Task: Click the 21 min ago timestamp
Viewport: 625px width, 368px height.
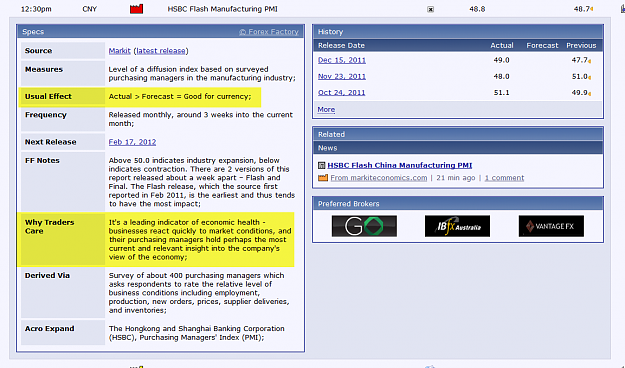Action: click(x=456, y=178)
